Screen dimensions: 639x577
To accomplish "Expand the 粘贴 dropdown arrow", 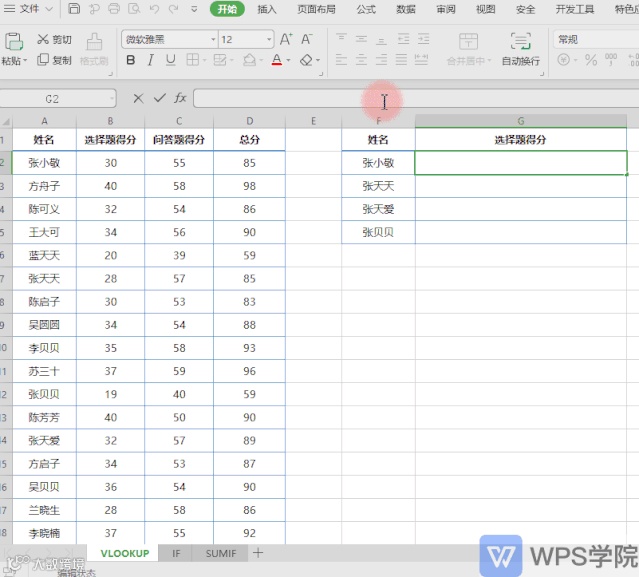I will [x=25, y=61].
